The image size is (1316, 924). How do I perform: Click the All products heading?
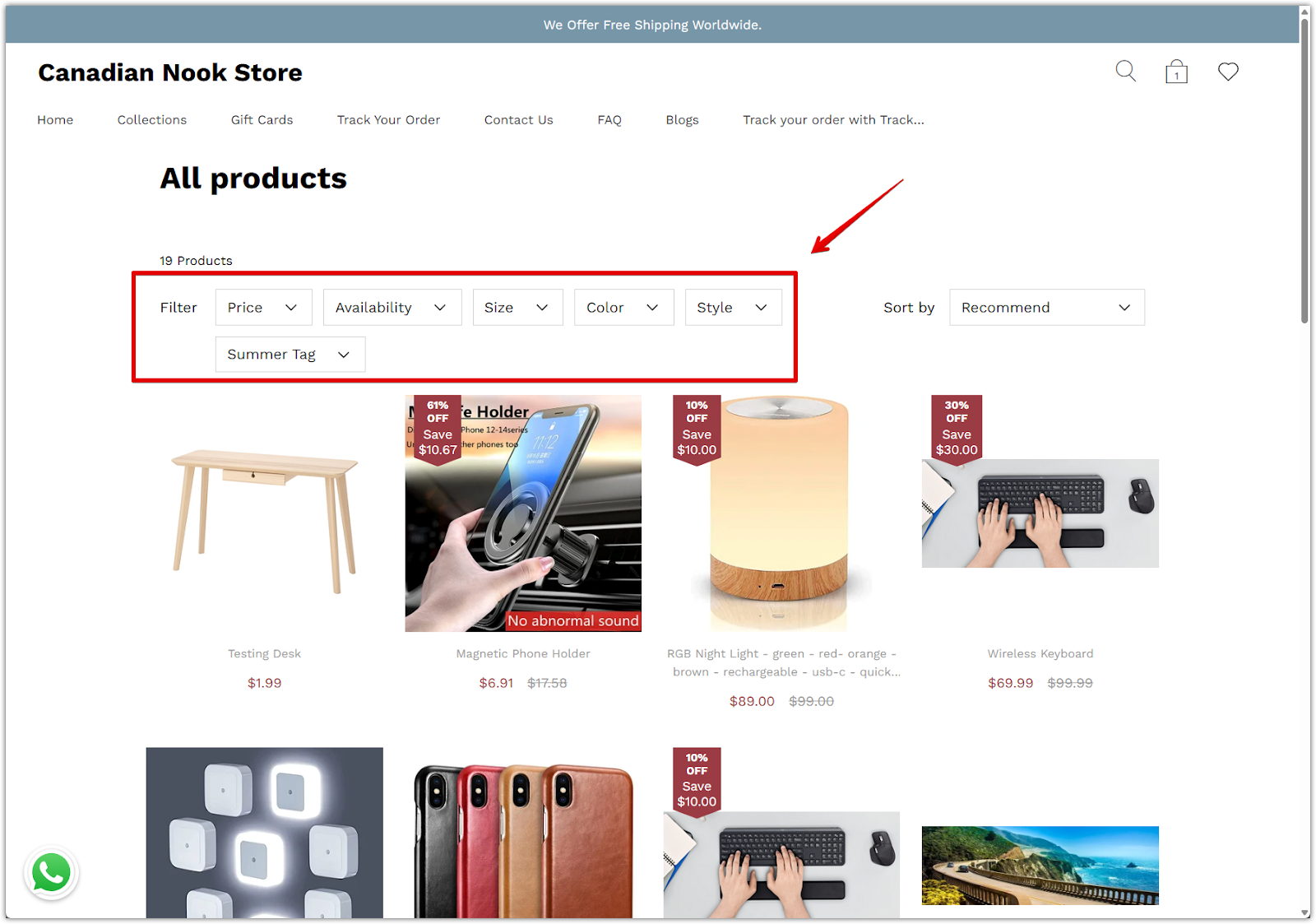pos(253,179)
